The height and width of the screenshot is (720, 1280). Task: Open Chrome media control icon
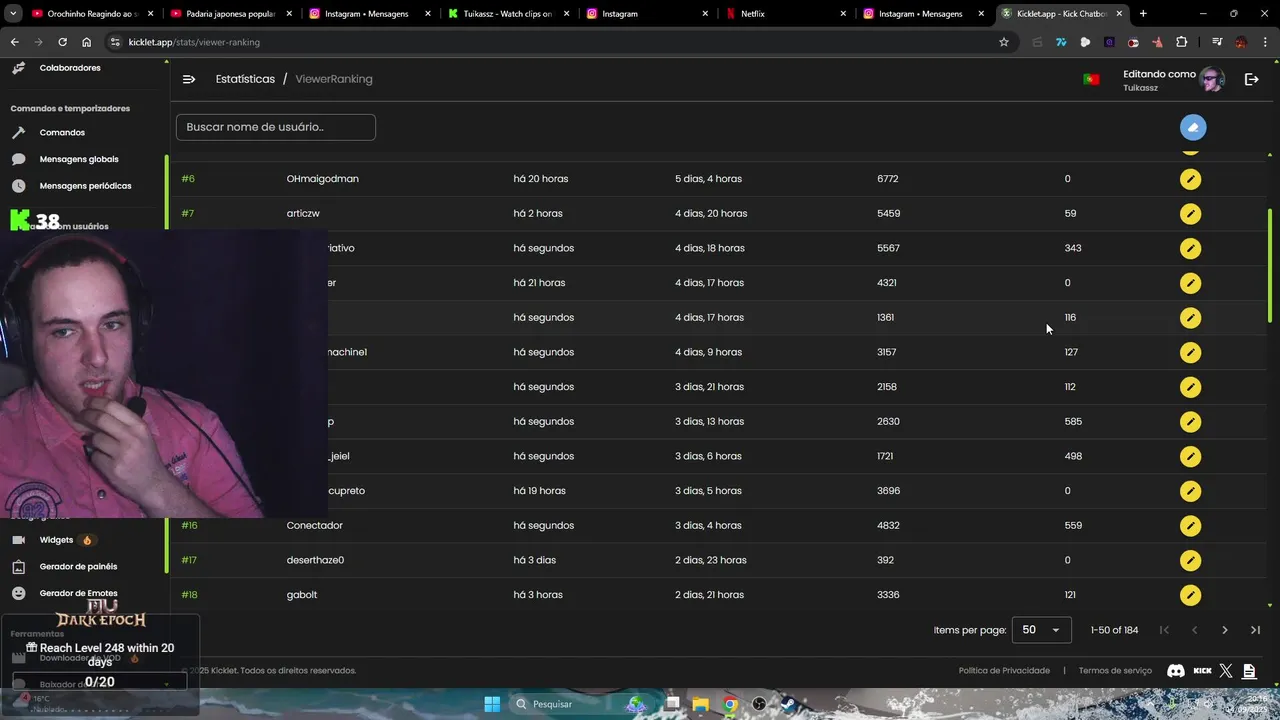coord(1217,42)
